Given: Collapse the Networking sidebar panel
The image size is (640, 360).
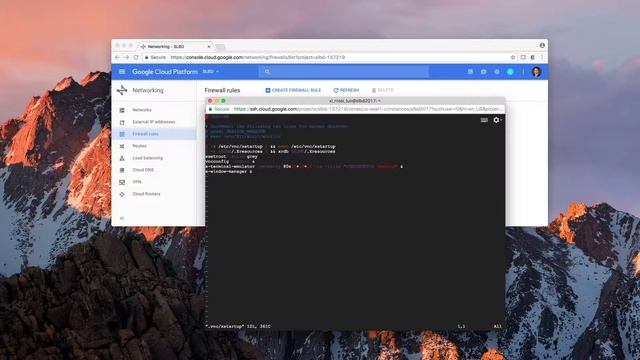Looking at the screenshot, I should pyautogui.click(x=122, y=218).
